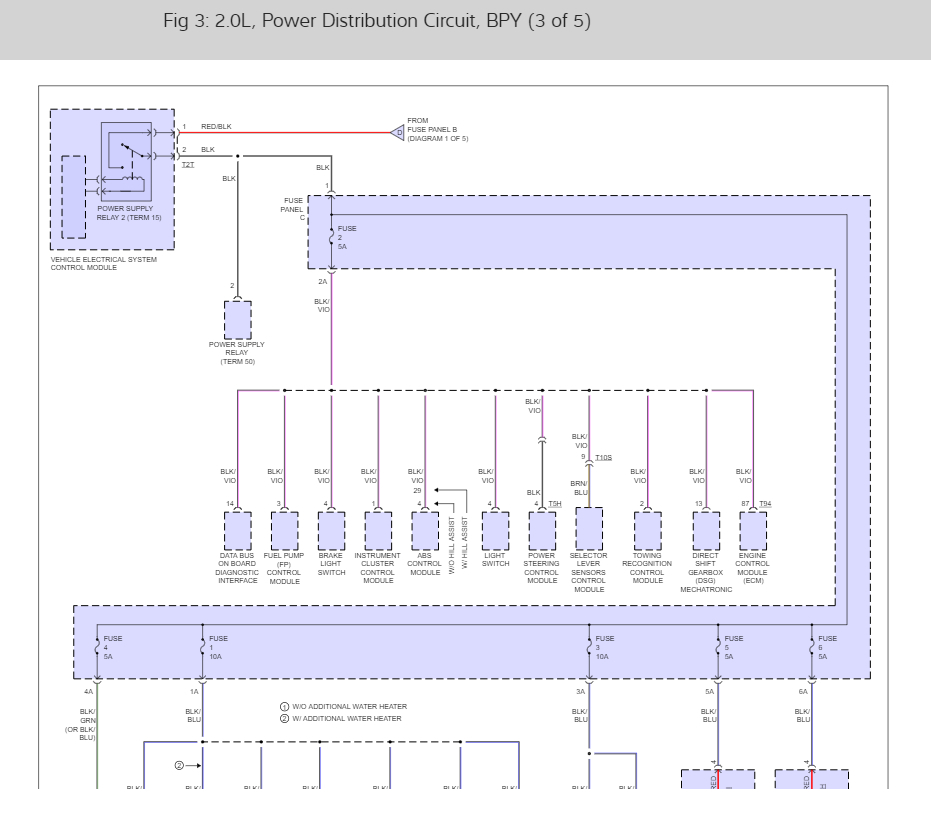Select the Fuel Pump Control Module box
931x819 pixels.
(284, 531)
